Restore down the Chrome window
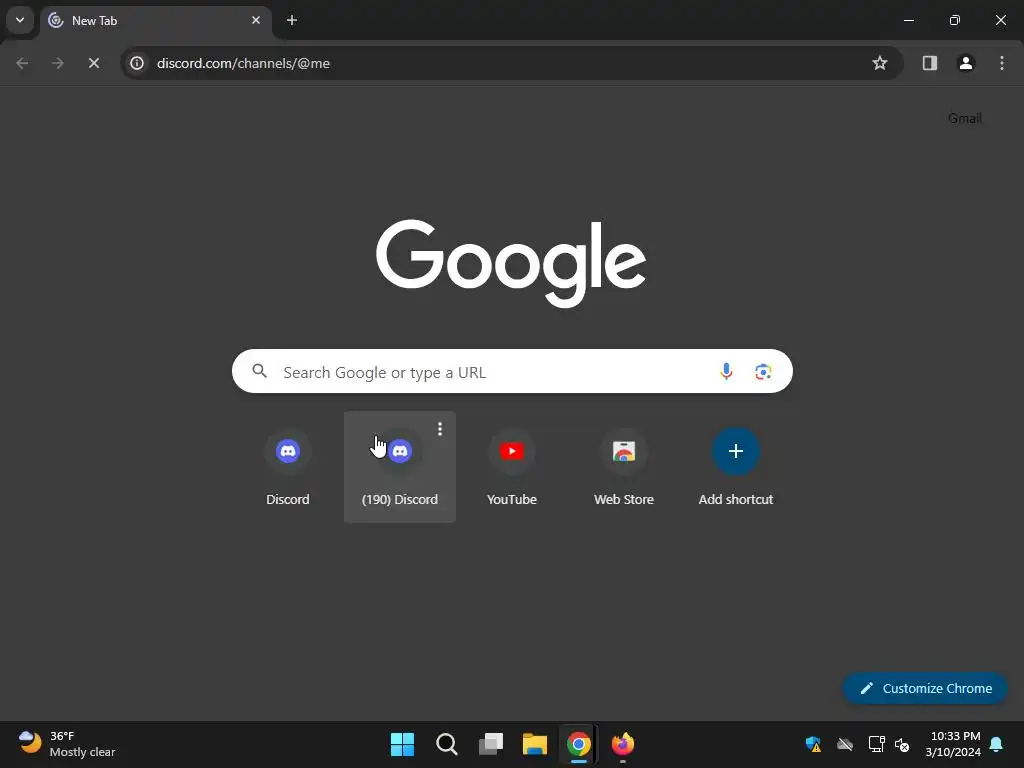This screenshot has width=1024, height=768. pyautogui.click(x=955, y=20)
